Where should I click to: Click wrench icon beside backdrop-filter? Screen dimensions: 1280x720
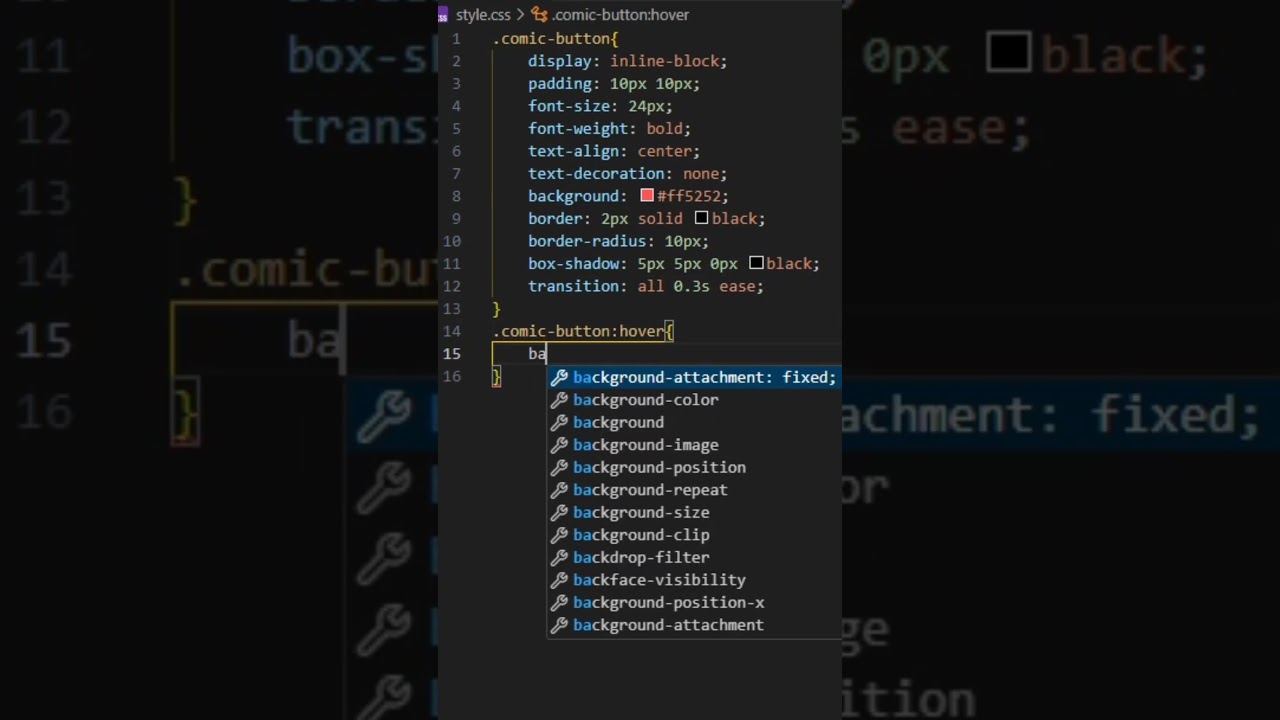[559, 557]
